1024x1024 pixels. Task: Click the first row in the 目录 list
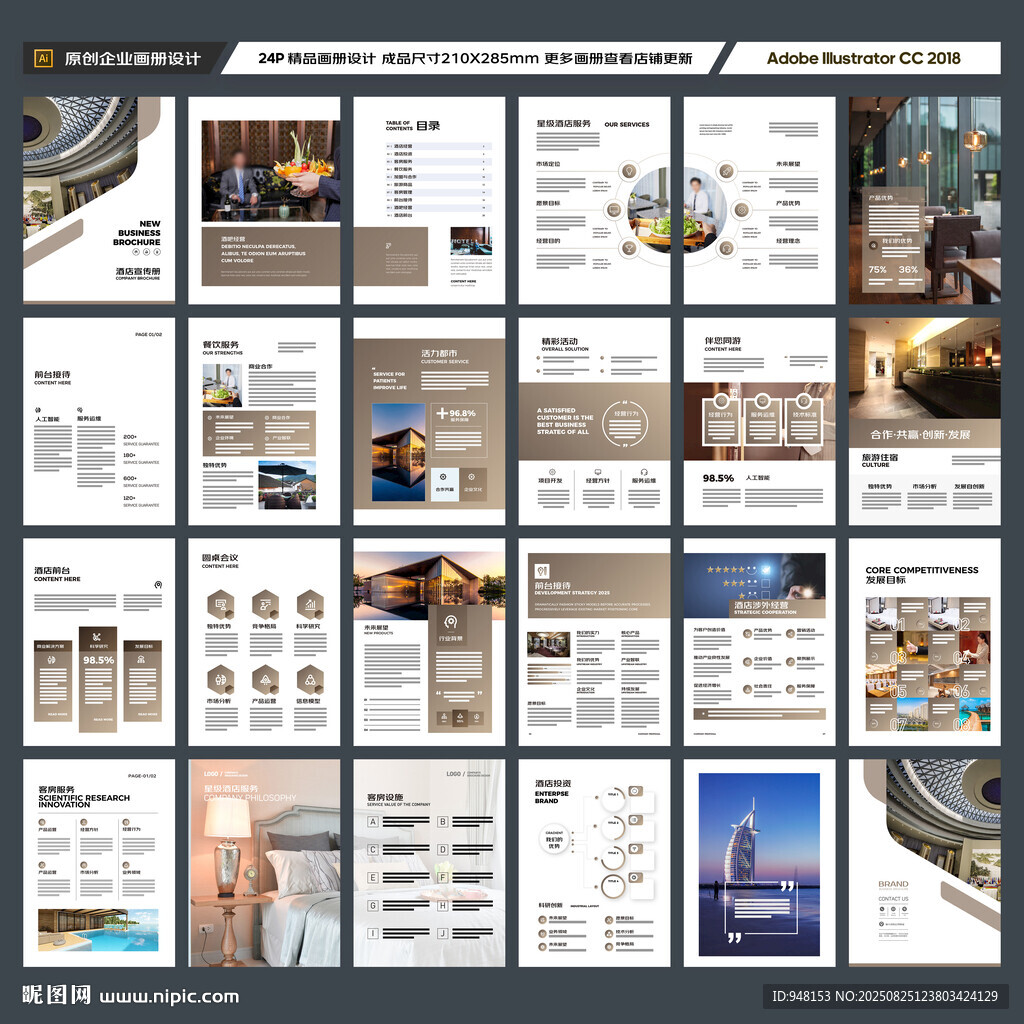[438, 146]
